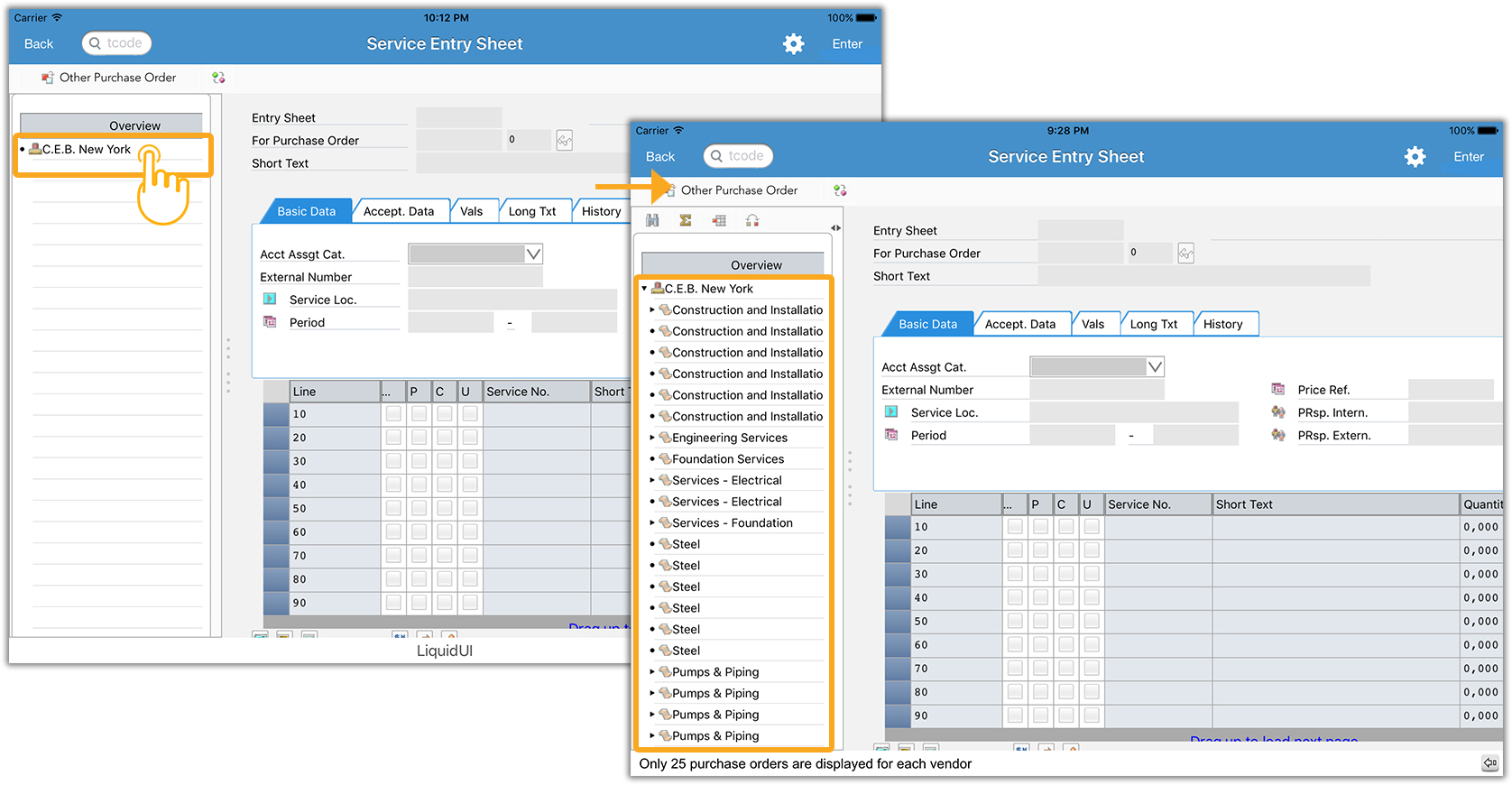
Task: Click the back-arrow icon in bottom status bar
Action: [1489, 763]
